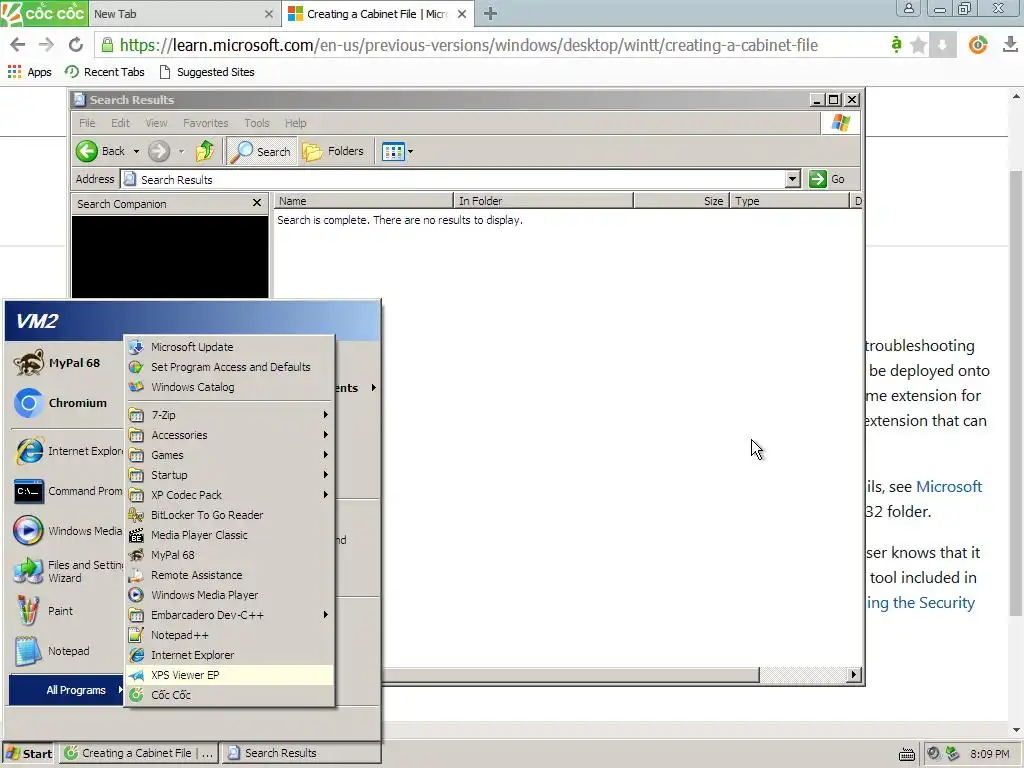This screenshot has height=768, width=1024.
Task: Sort results by In Folder column
Action: pos(543,201)
